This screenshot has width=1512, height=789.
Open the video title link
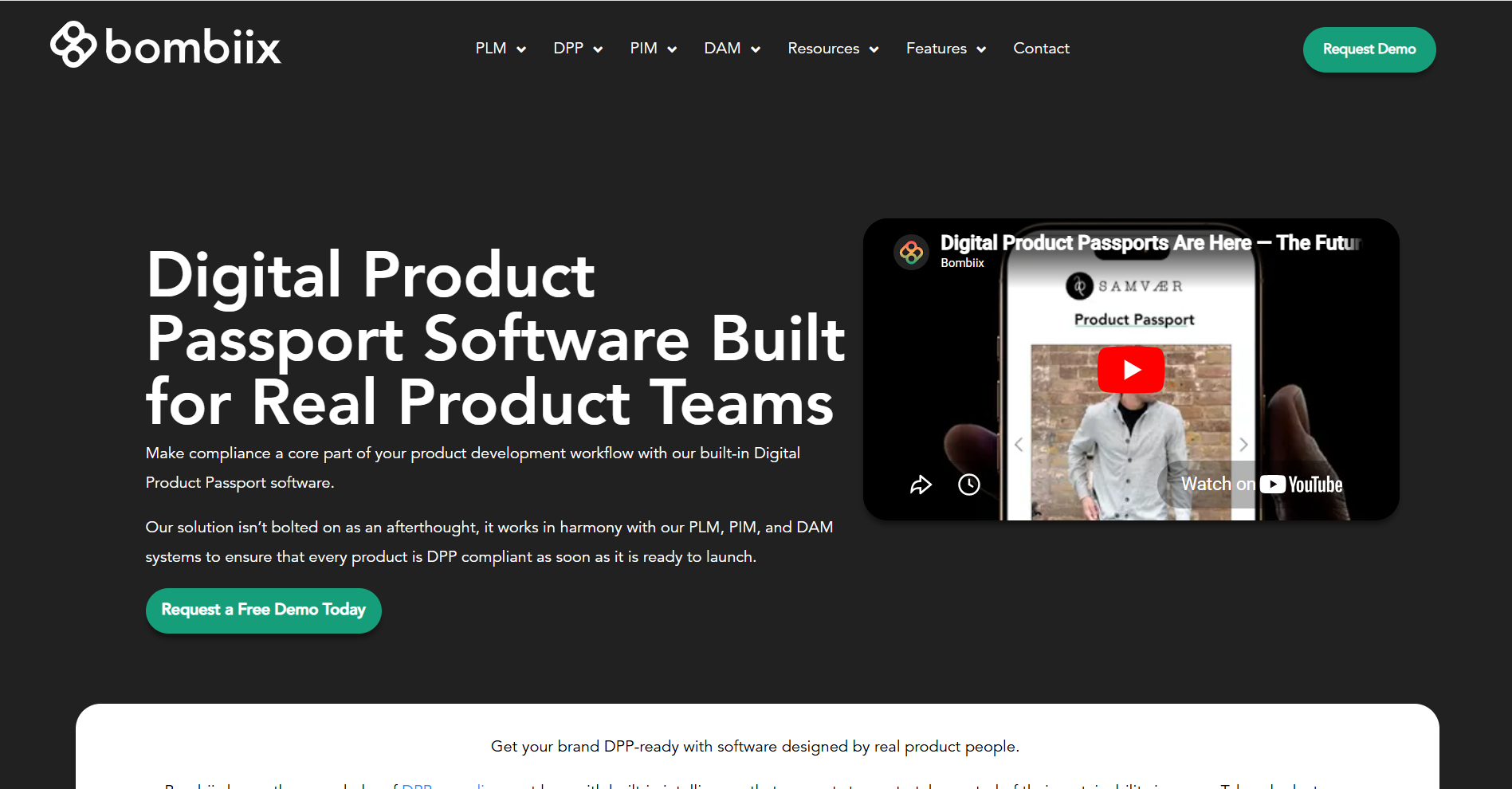coord(1151,242)
